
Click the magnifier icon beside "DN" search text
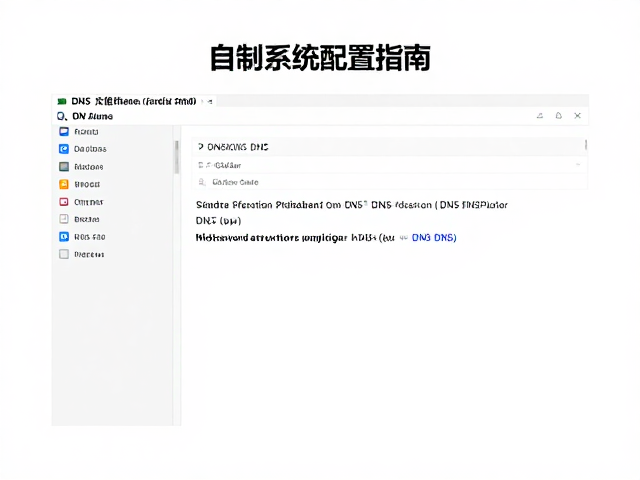click(x=62, y=116)
